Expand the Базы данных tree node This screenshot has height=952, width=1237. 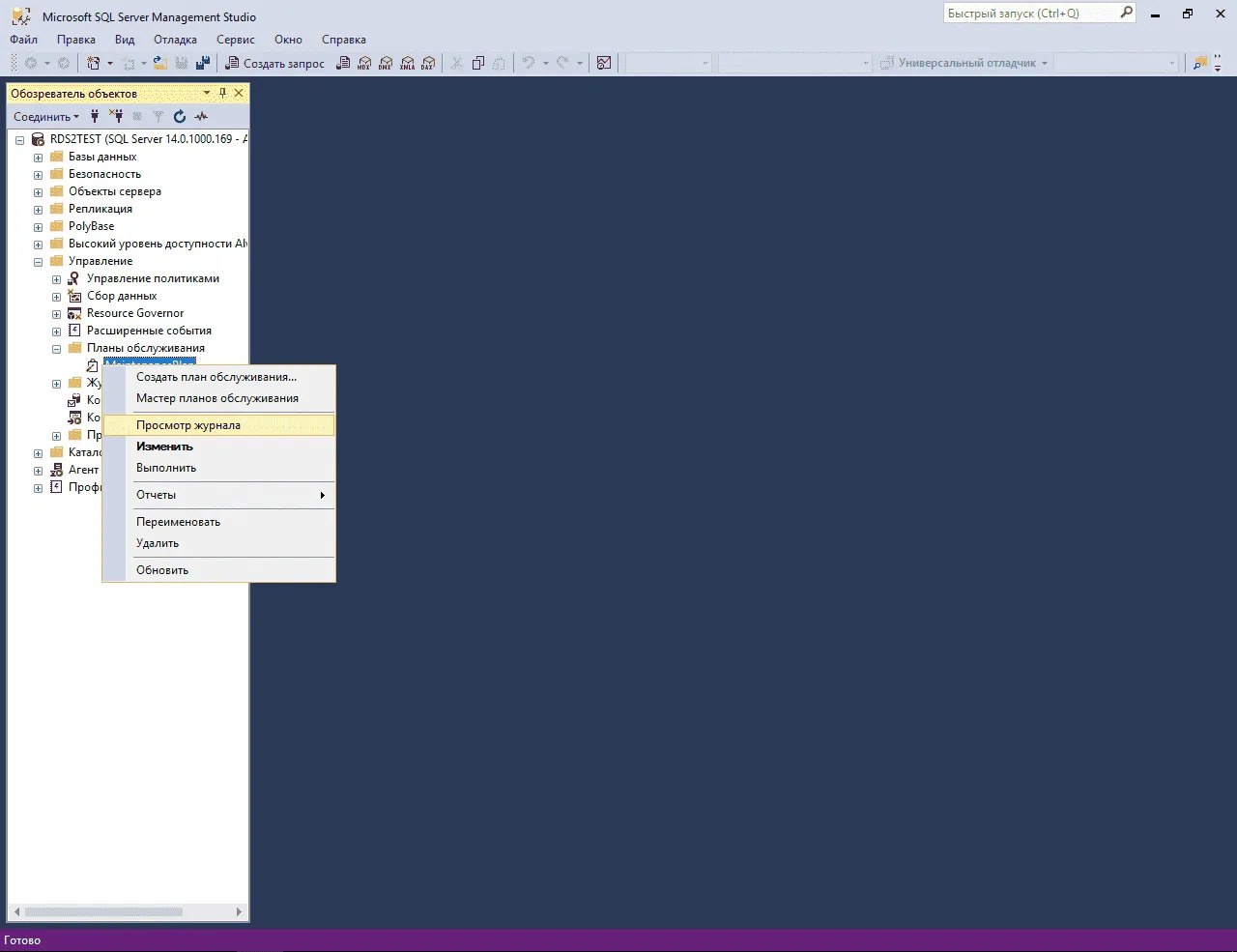(38, 158)
